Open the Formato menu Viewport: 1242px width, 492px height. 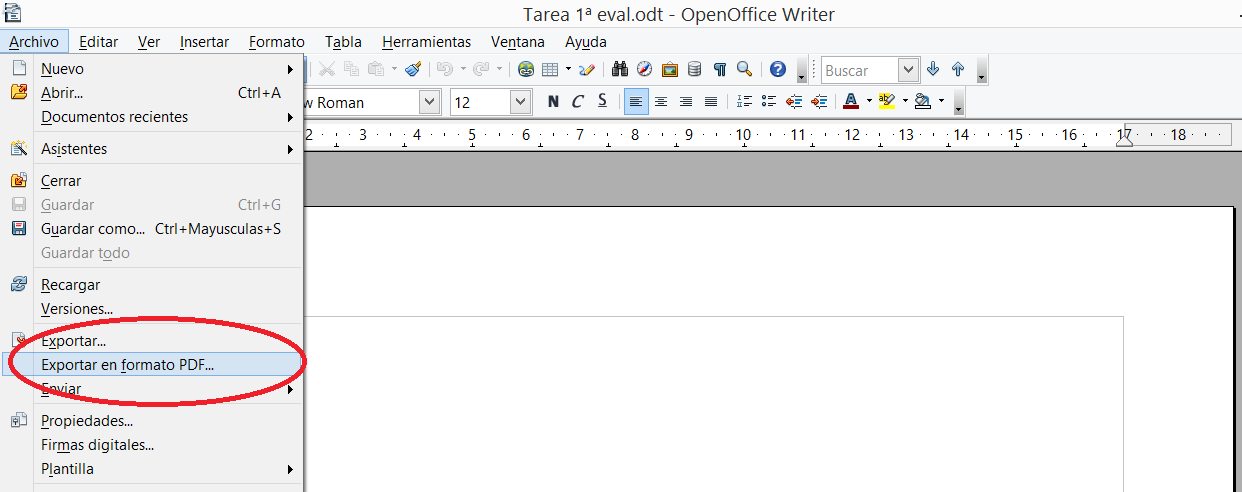point(277,42)
